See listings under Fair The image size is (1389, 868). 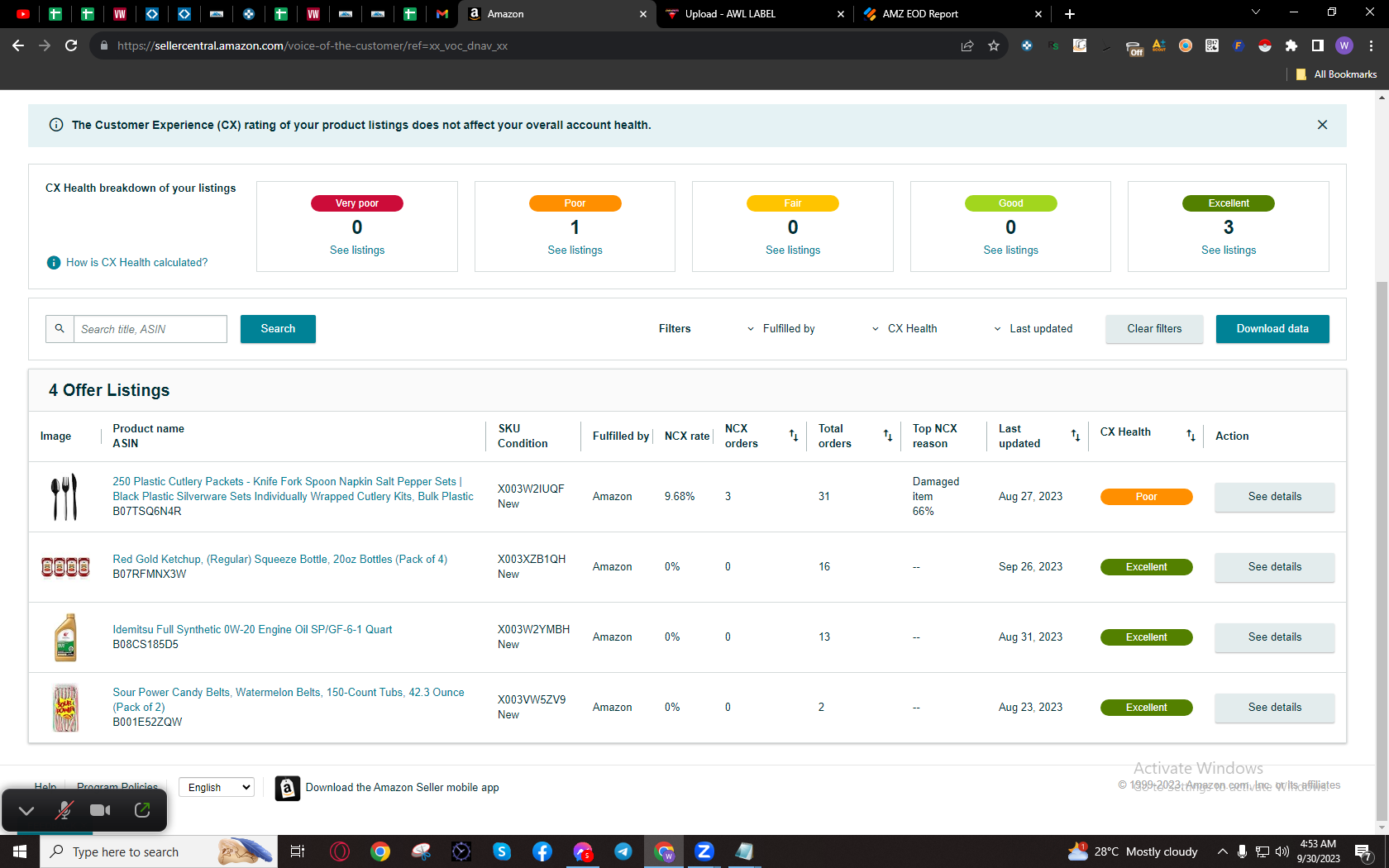[x=793, y=250]
